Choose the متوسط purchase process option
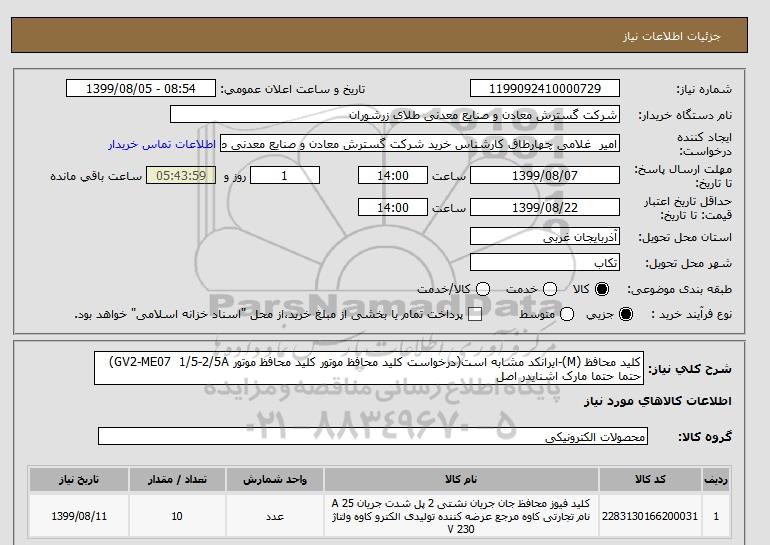The width and height of the screenshot is (770, 545). tap(567, 314)
